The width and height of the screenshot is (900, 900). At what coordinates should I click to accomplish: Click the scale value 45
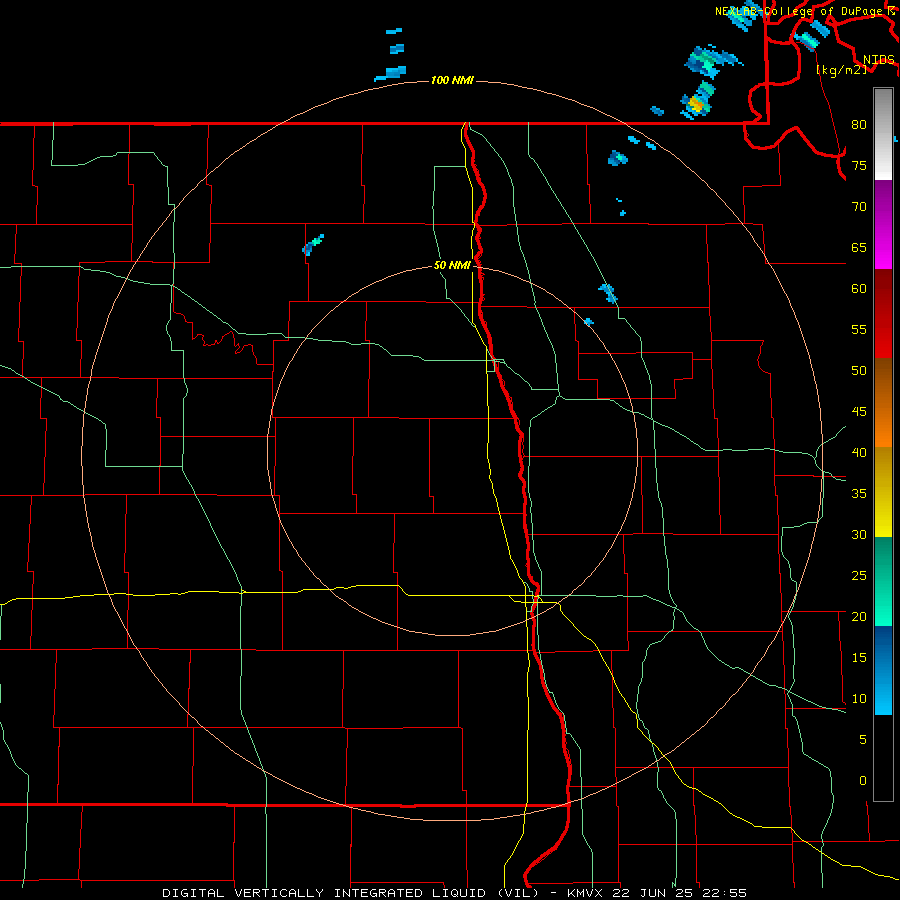coord(859,412)
